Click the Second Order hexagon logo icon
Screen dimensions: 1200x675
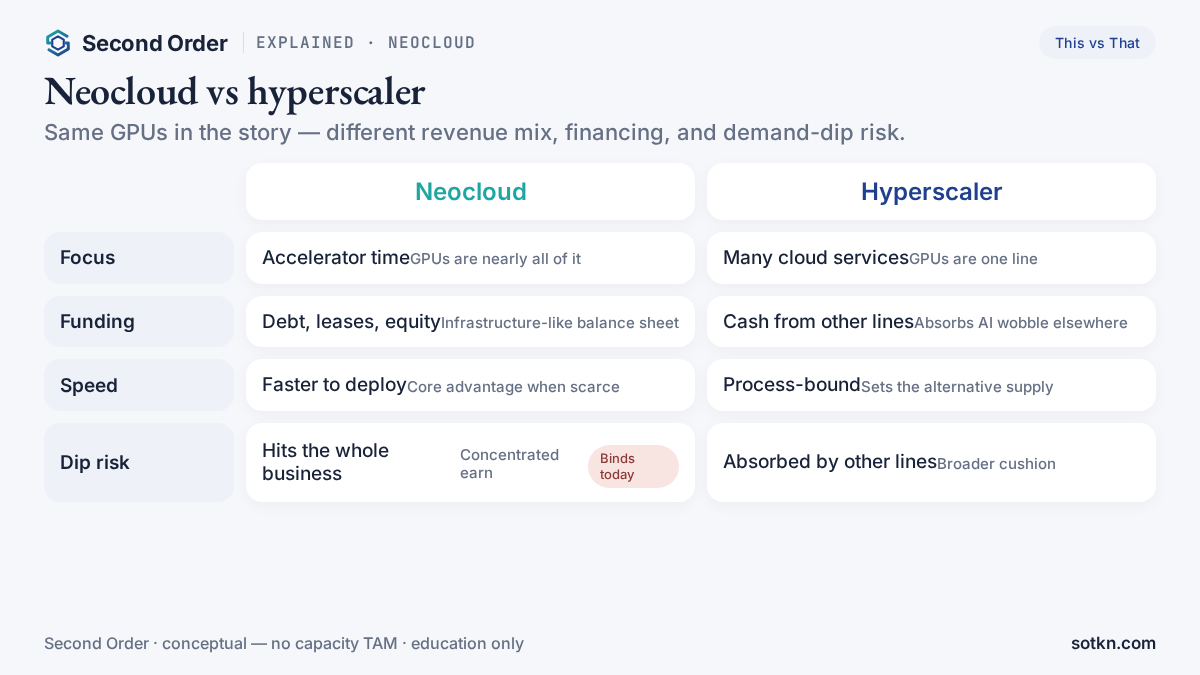58,43
